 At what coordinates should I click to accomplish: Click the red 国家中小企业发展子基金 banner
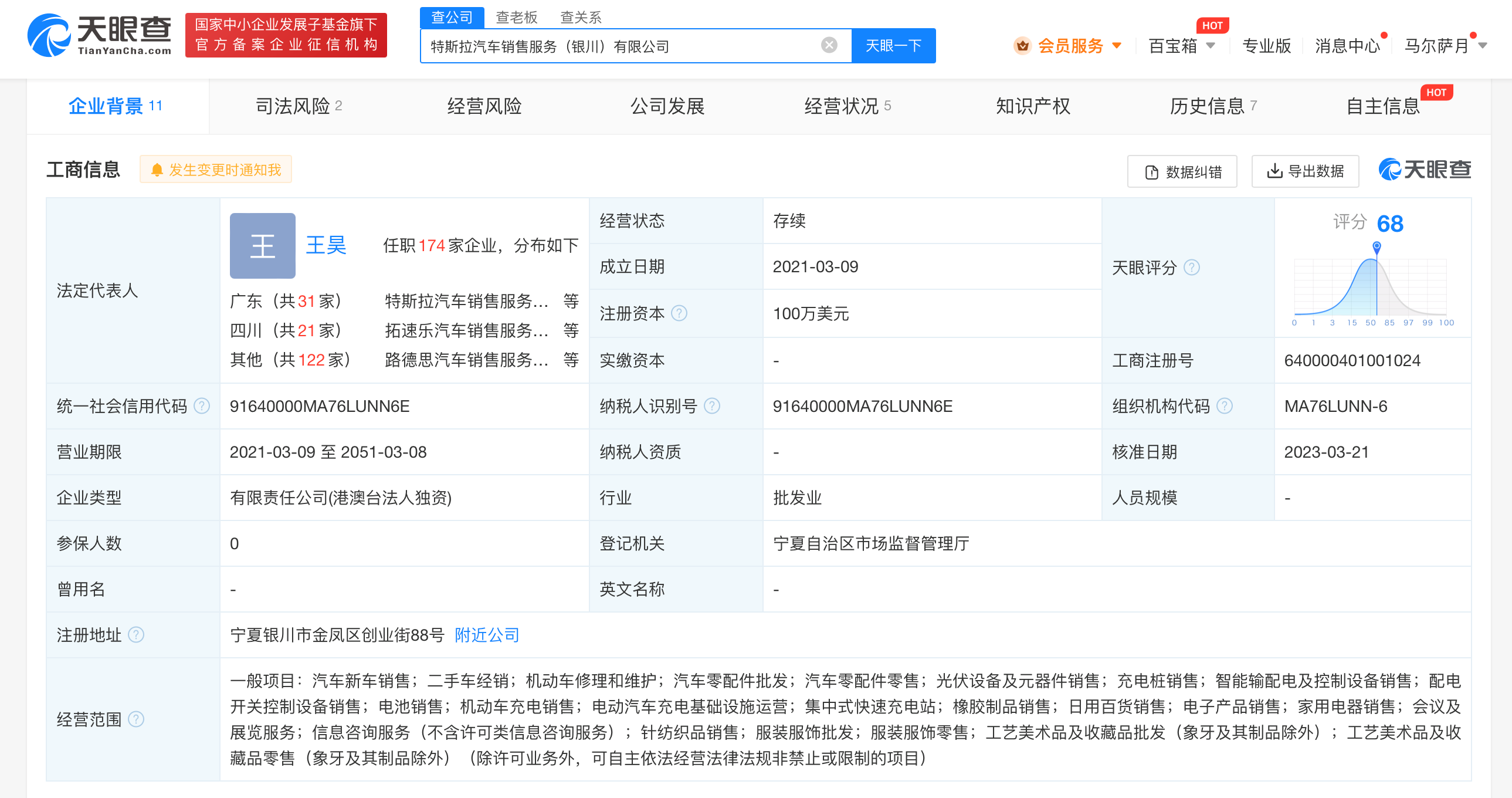coord(286,35)
